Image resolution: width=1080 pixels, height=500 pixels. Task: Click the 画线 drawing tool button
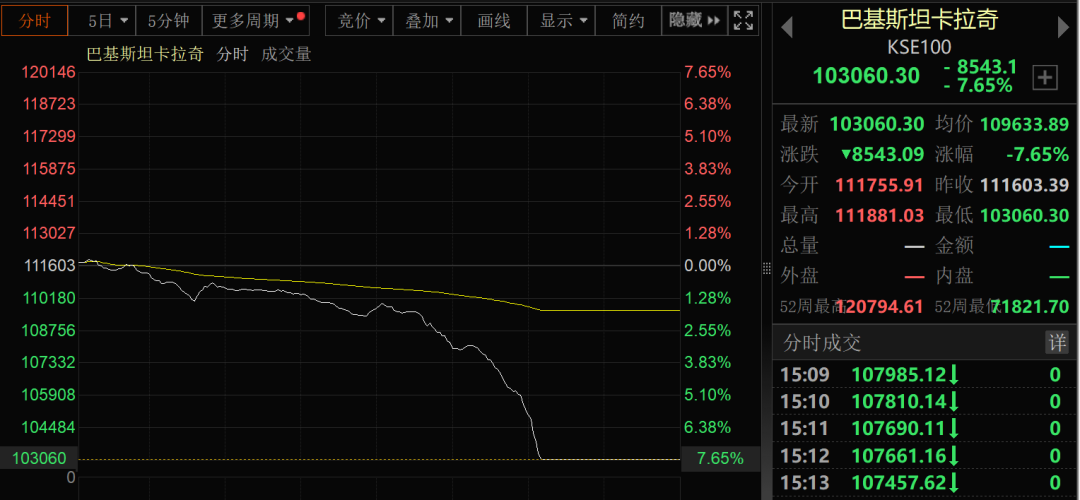pos(494,21)
